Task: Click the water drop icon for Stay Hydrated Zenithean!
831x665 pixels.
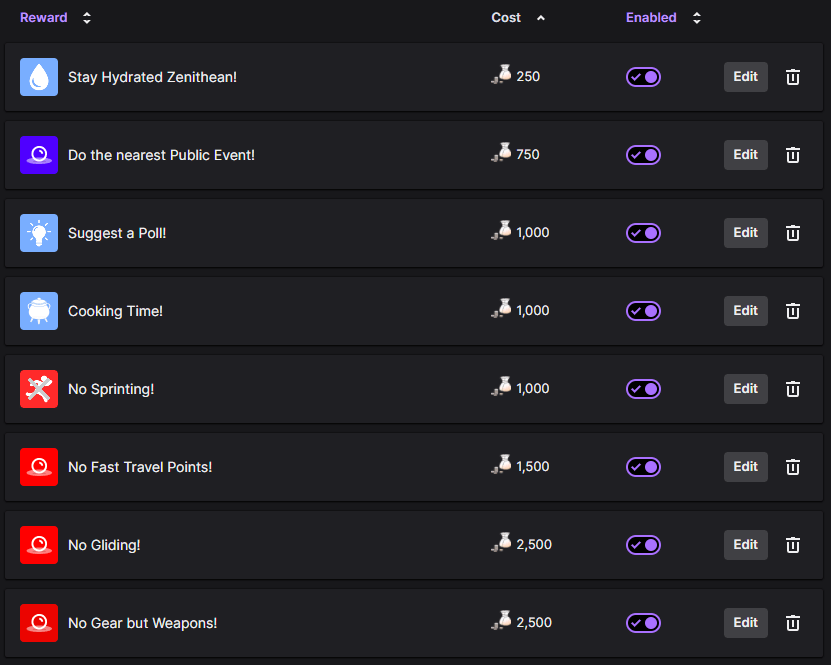Action: click(37, 76)
